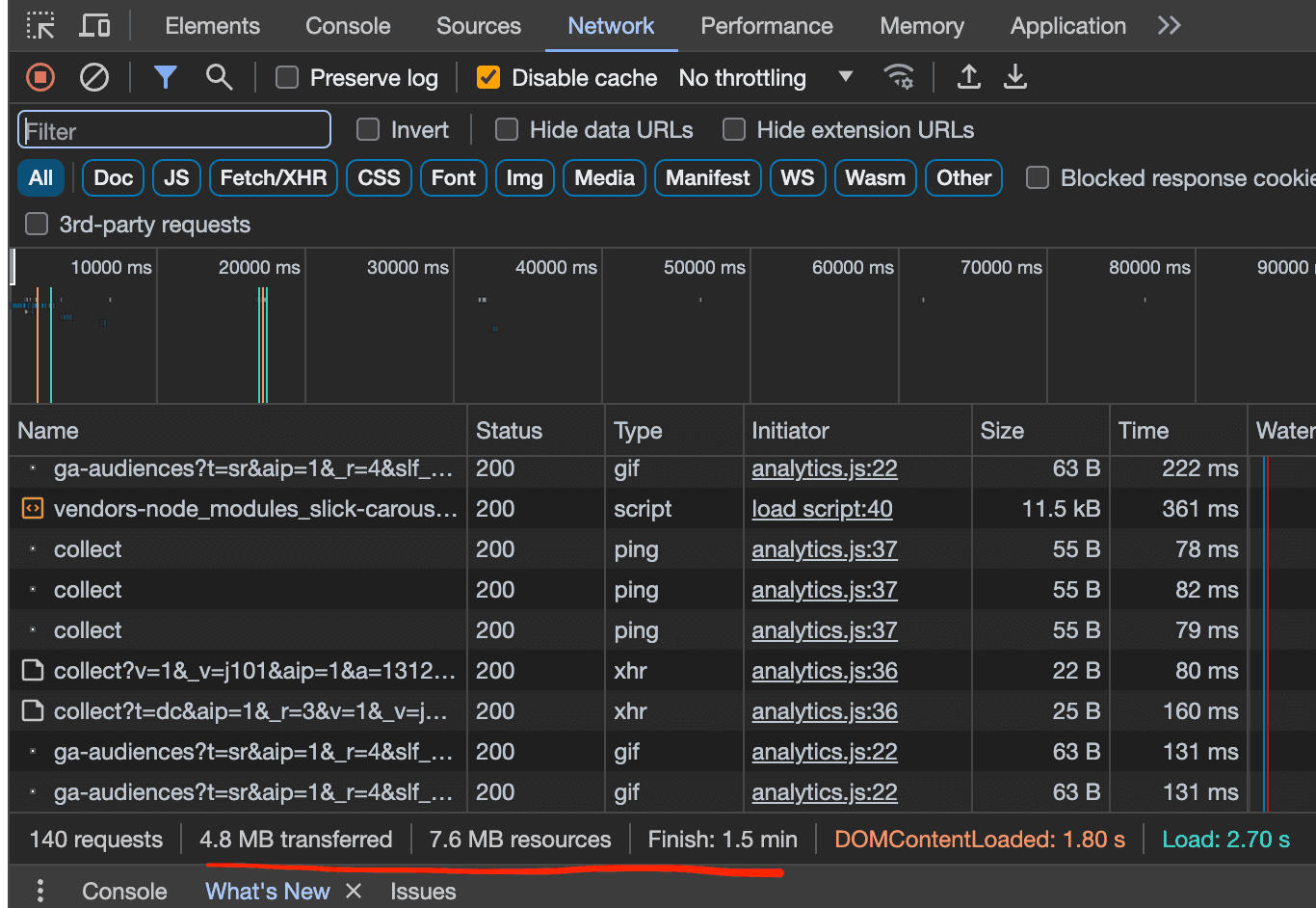Viewport: 1316px width, 908px height.
Task: Import HAR file with upload icon
Action: [969, 77]
